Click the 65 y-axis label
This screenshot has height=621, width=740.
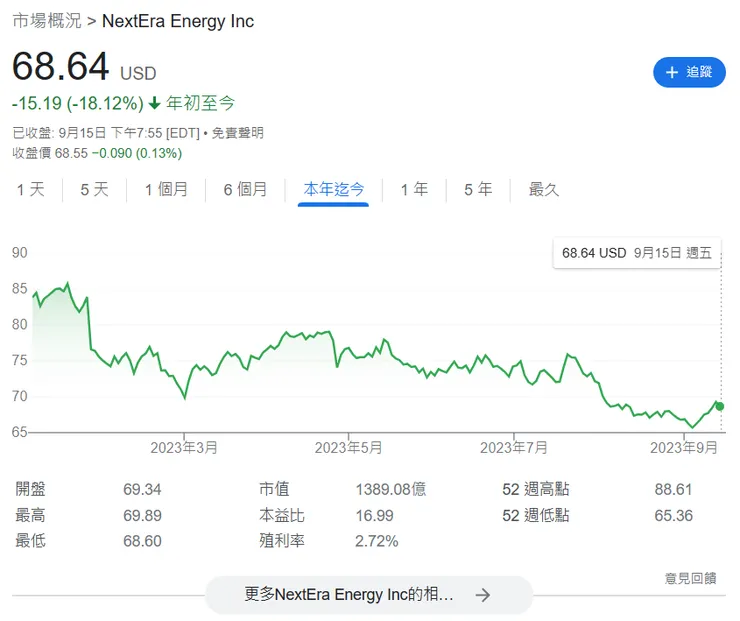coord(20,432)
